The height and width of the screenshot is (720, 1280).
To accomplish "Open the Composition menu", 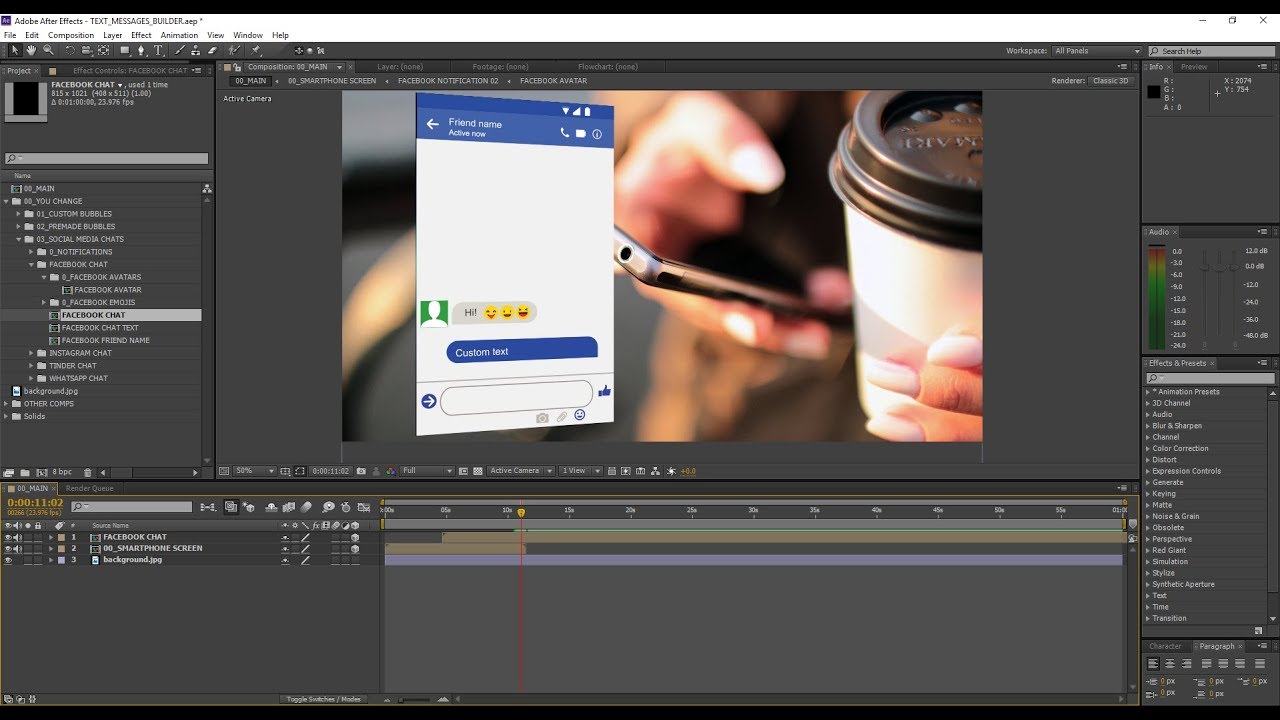I will point(71,35).
